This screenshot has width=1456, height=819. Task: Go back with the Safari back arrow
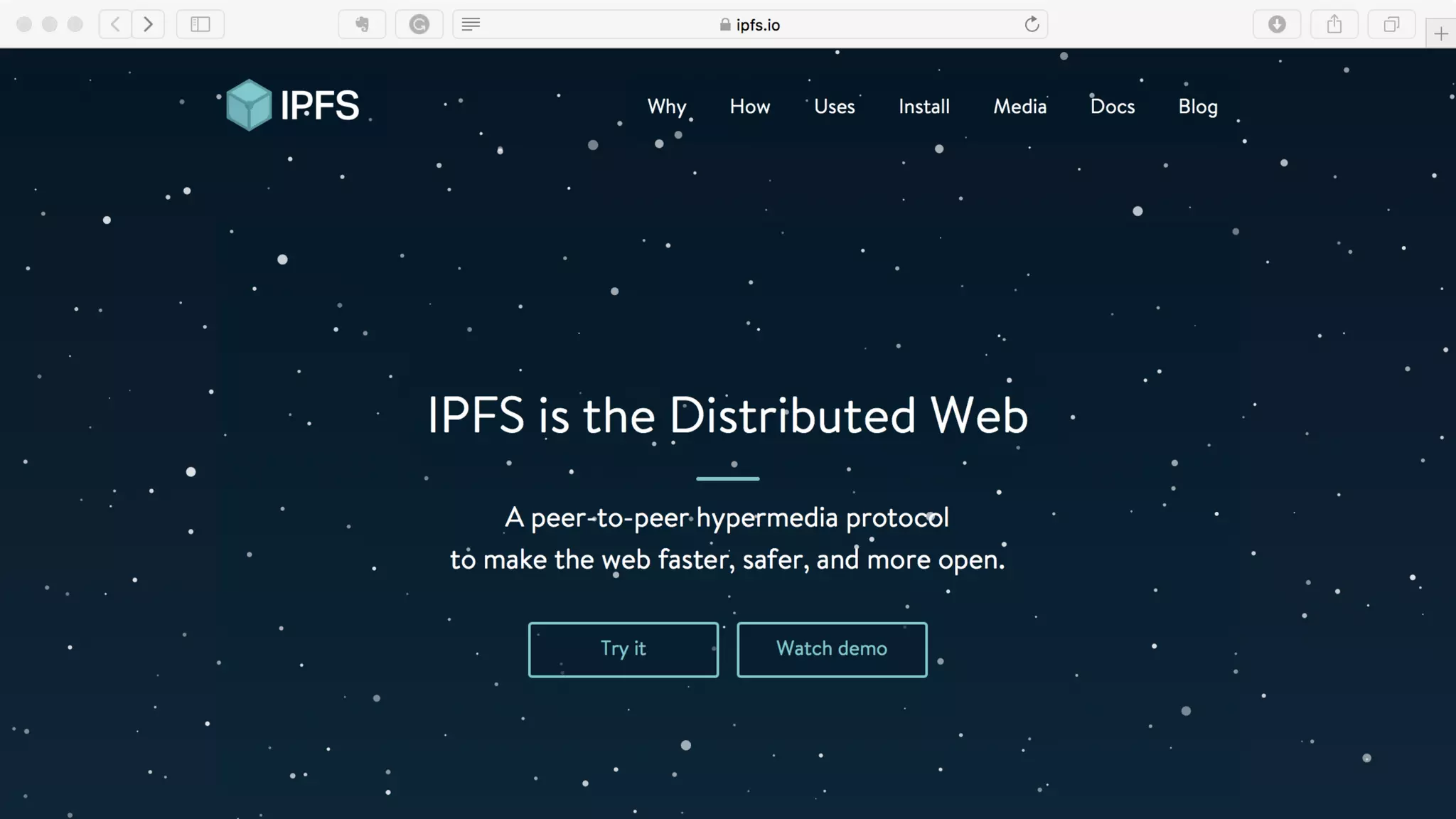(115, 24)
